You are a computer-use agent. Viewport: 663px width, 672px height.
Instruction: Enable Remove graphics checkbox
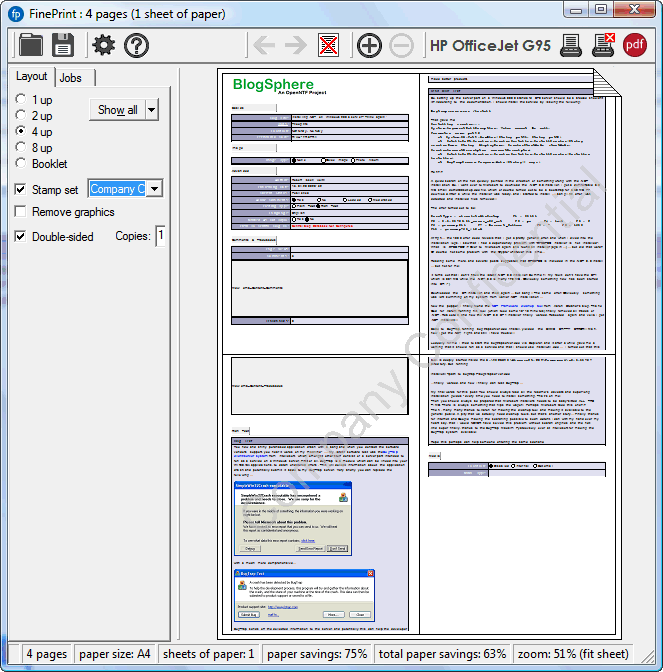[20, 211]
